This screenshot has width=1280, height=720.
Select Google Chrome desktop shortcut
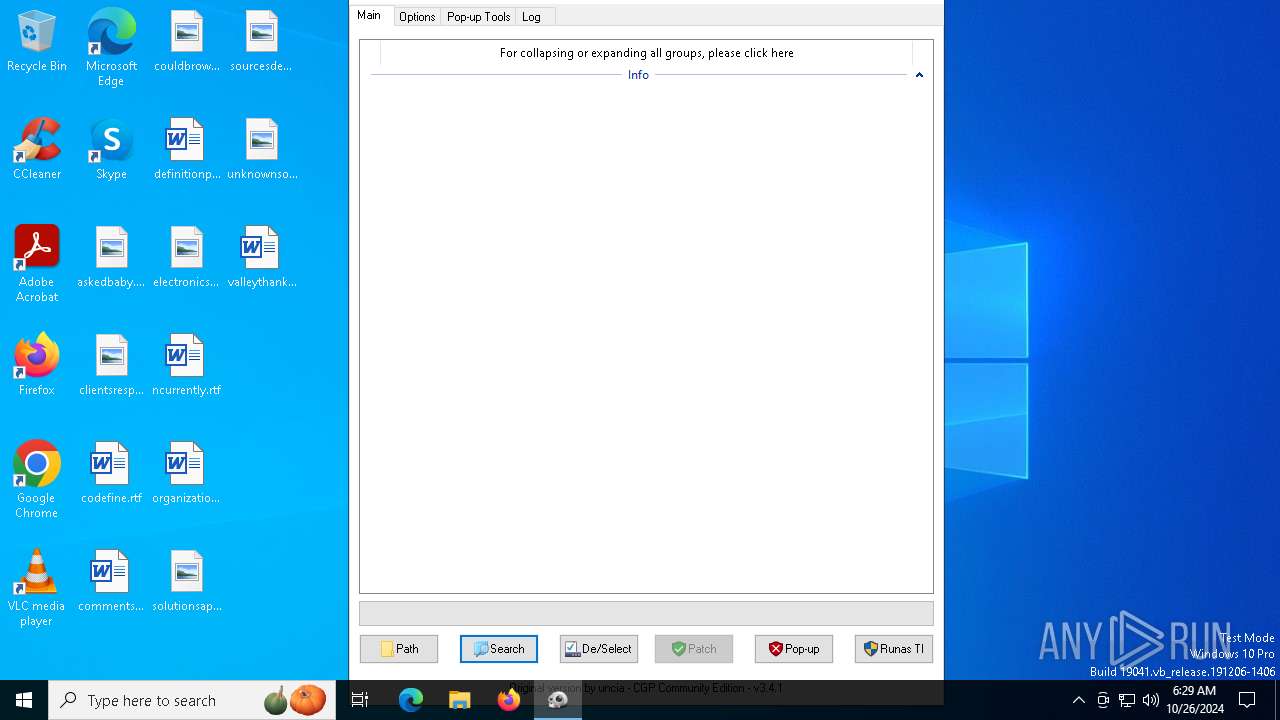point(37,480)
